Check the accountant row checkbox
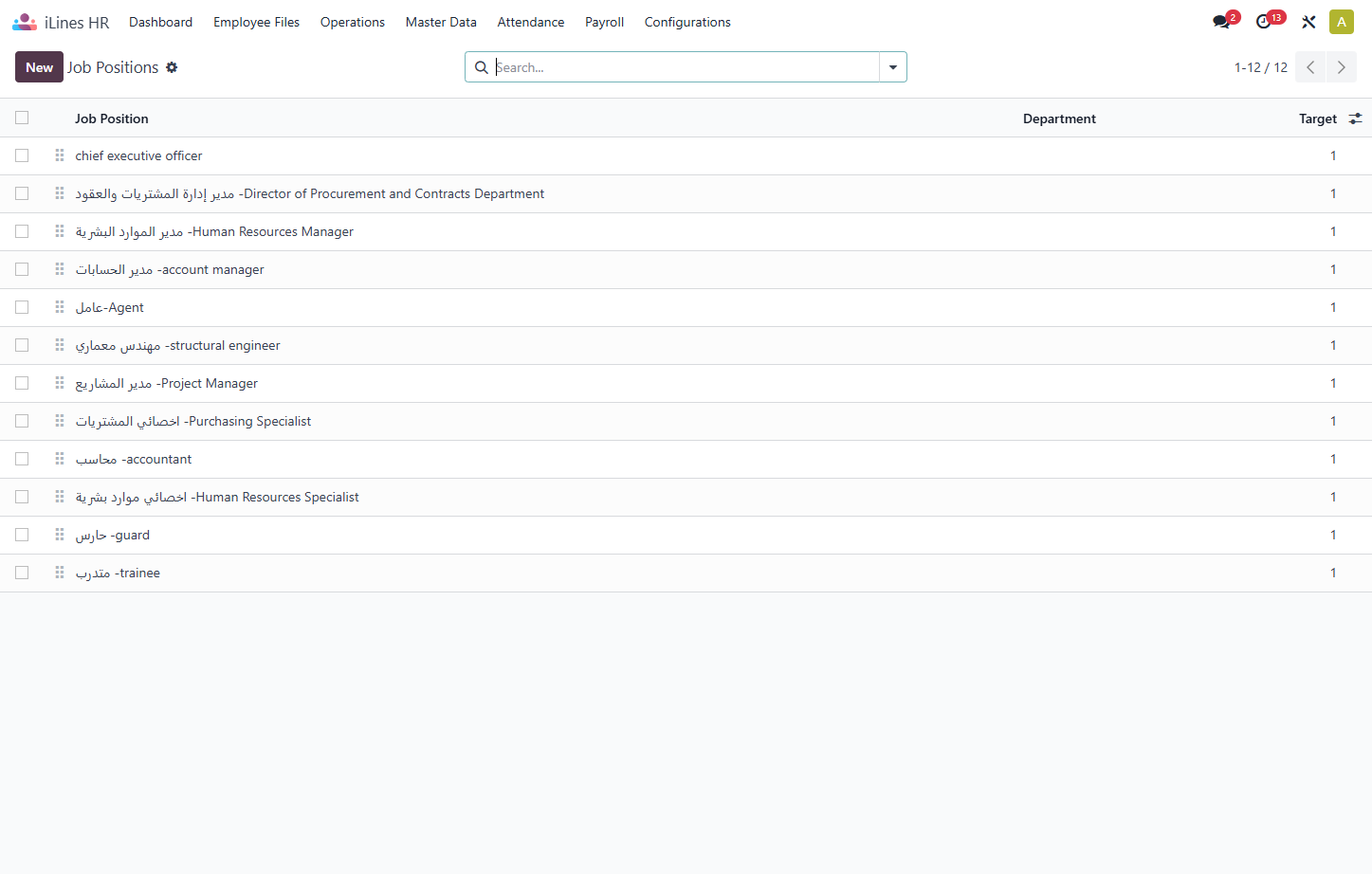 (22, 459)
